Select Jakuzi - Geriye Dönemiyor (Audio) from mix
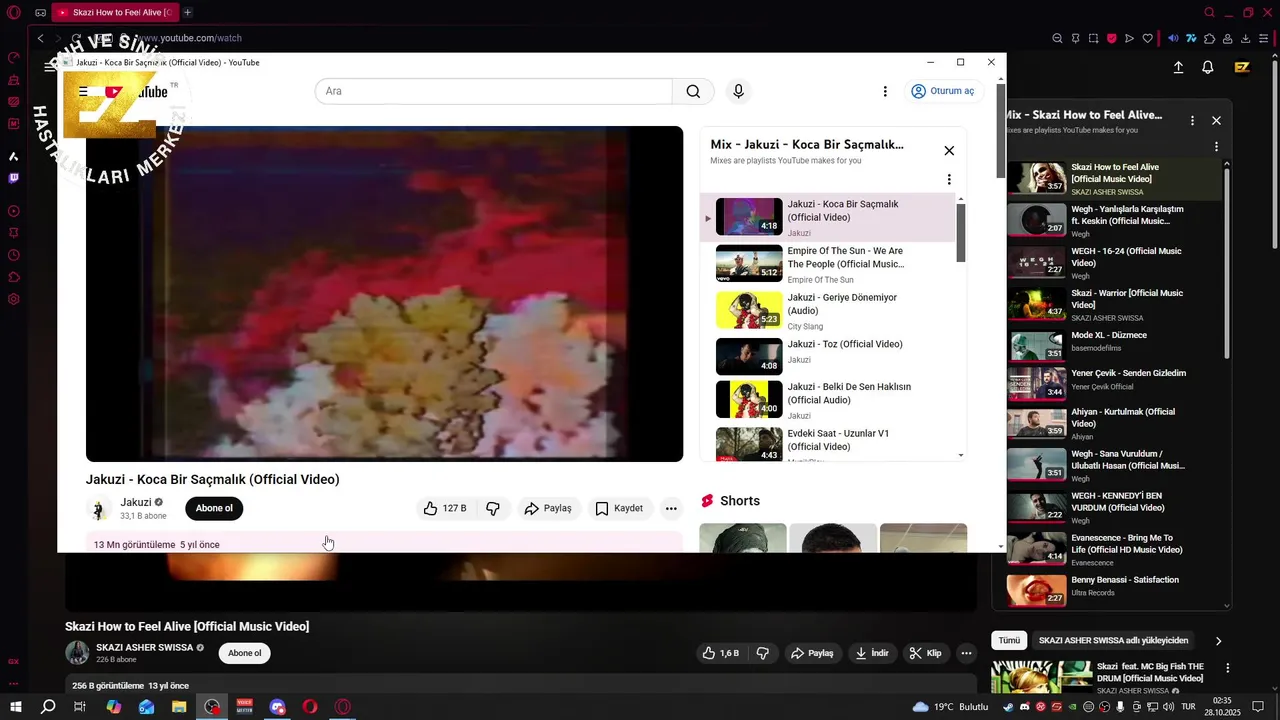Image resolution: width=1280 pixels, height=720 pixels. coord(828,311)
